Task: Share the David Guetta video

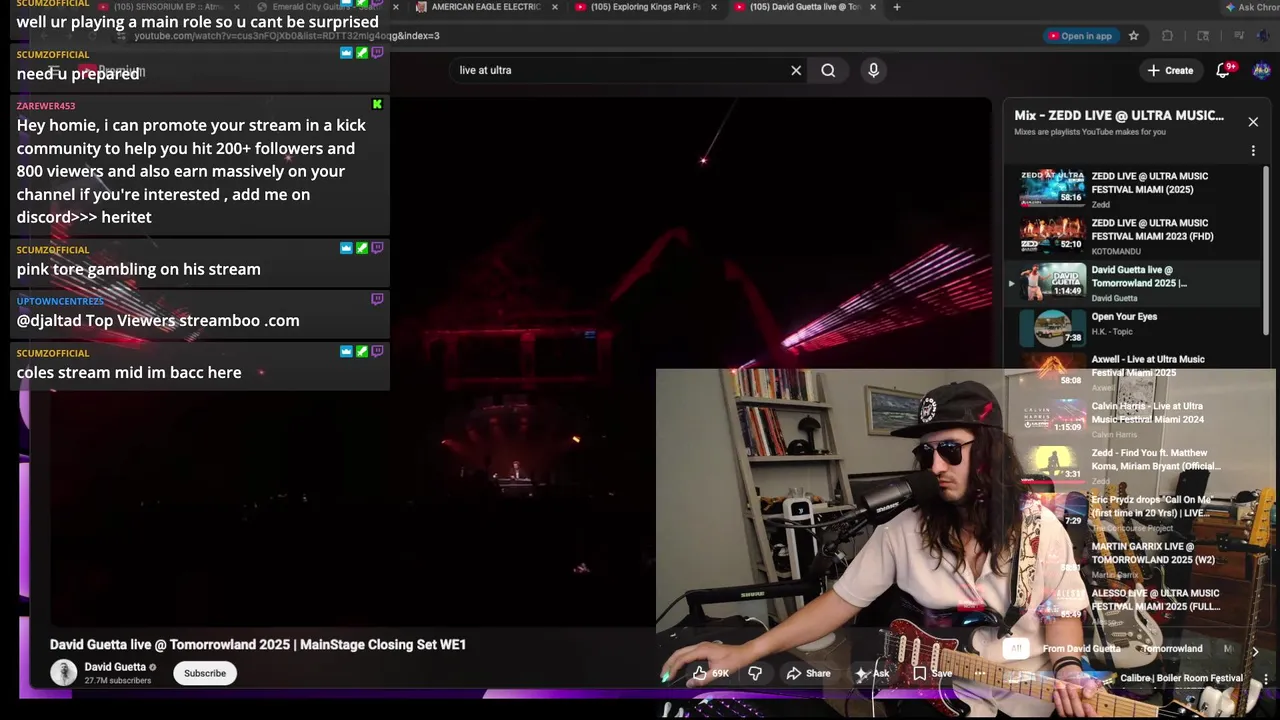Action: click(x=808, y=673)
